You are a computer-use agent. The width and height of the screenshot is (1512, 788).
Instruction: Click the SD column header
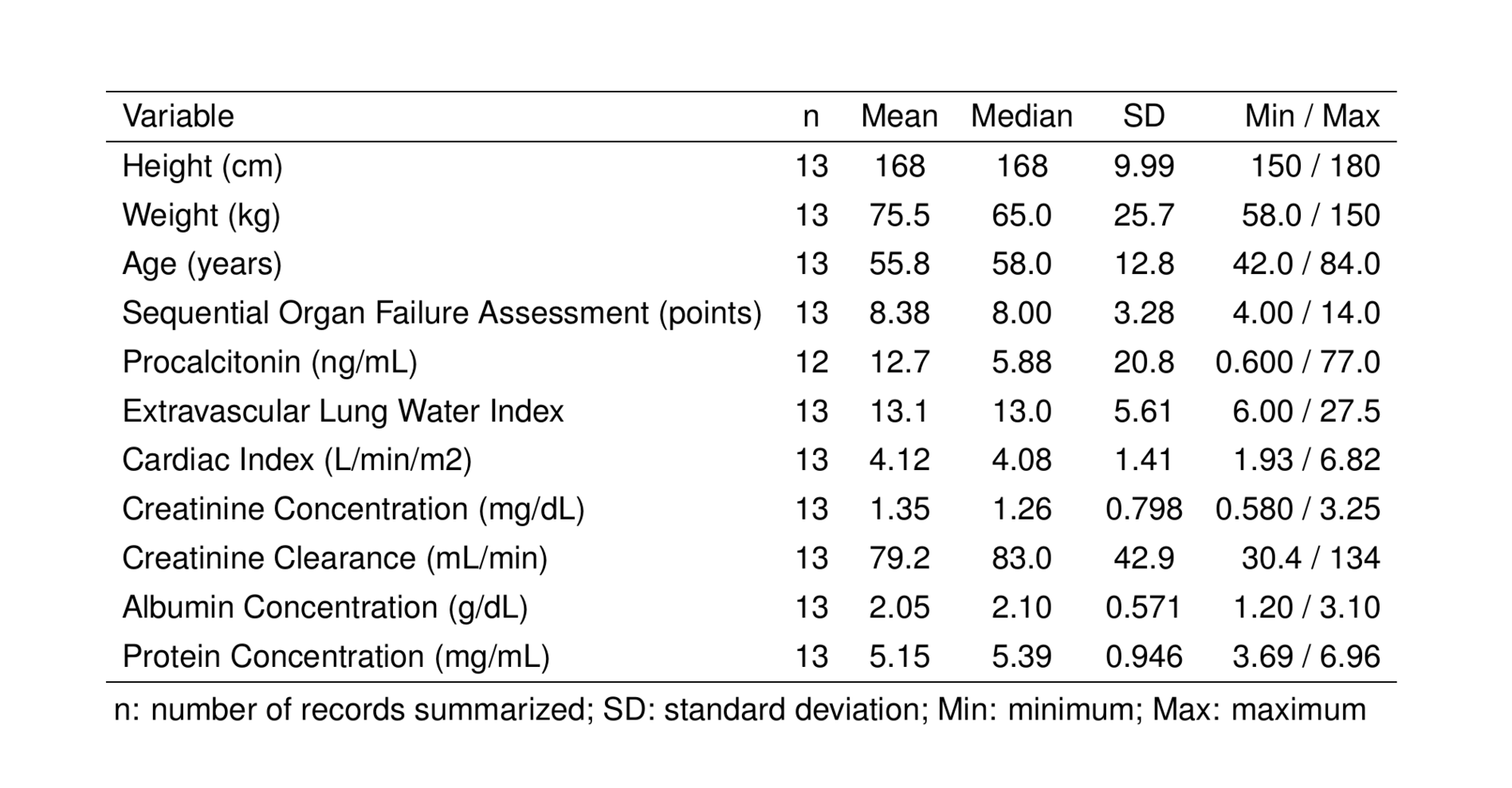point(1143,117)
